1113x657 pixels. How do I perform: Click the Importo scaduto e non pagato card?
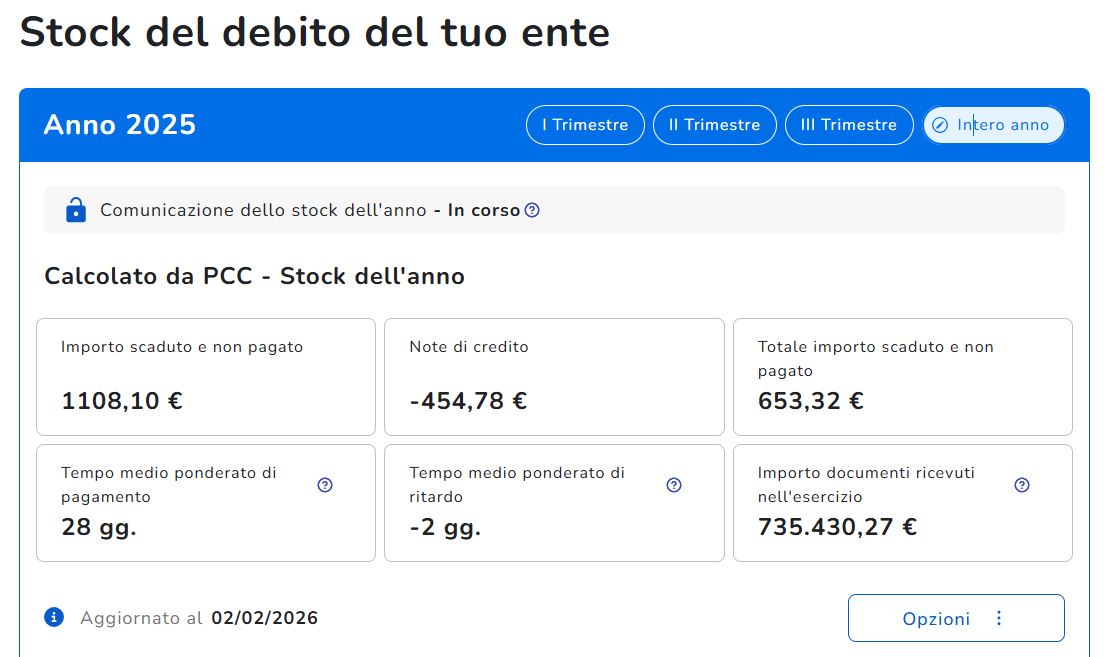tap(206, 376)
